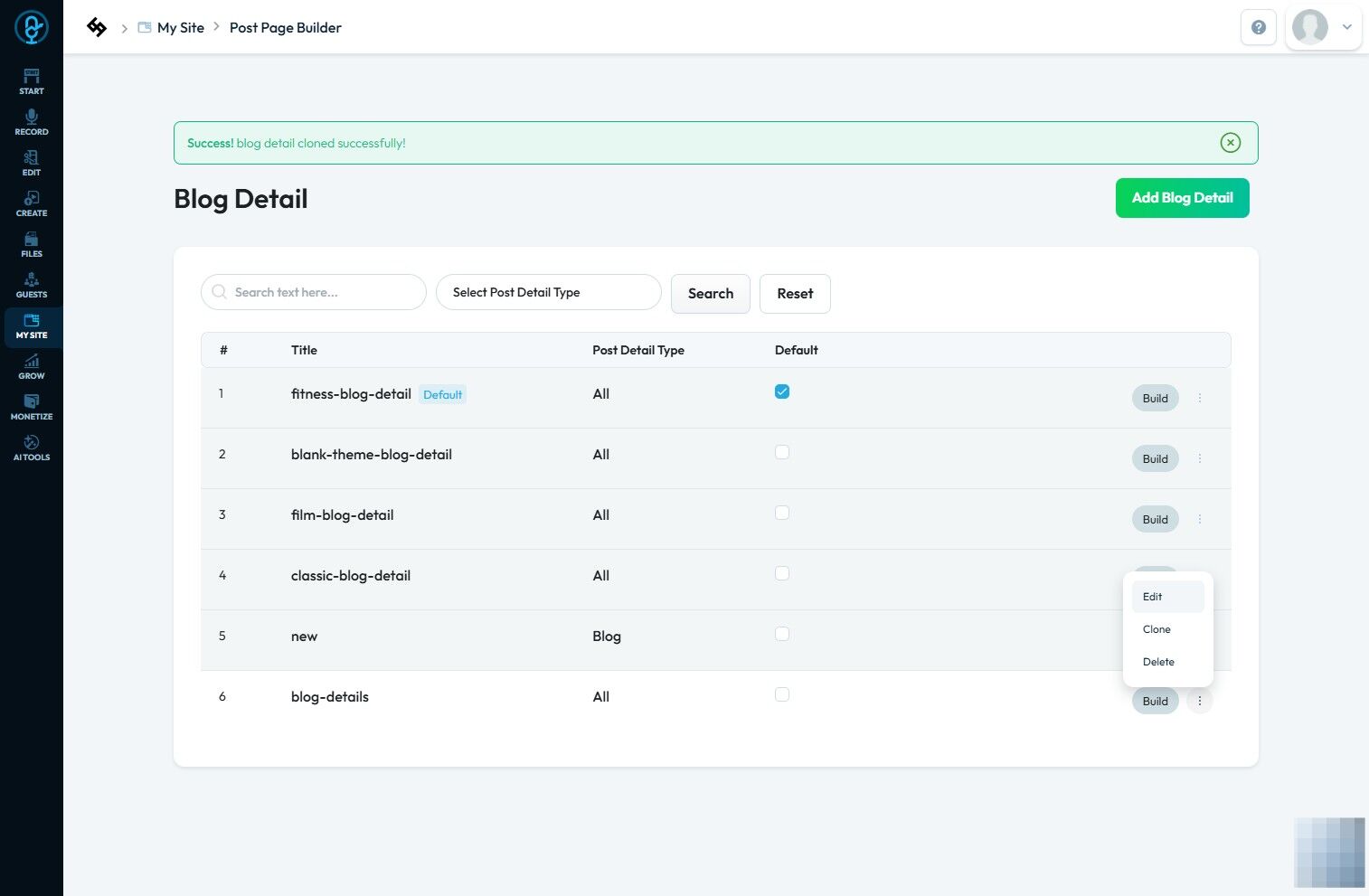Dismiss the success alert banner
Viewport: 1369px width, 896px height.
point(1230,143)
